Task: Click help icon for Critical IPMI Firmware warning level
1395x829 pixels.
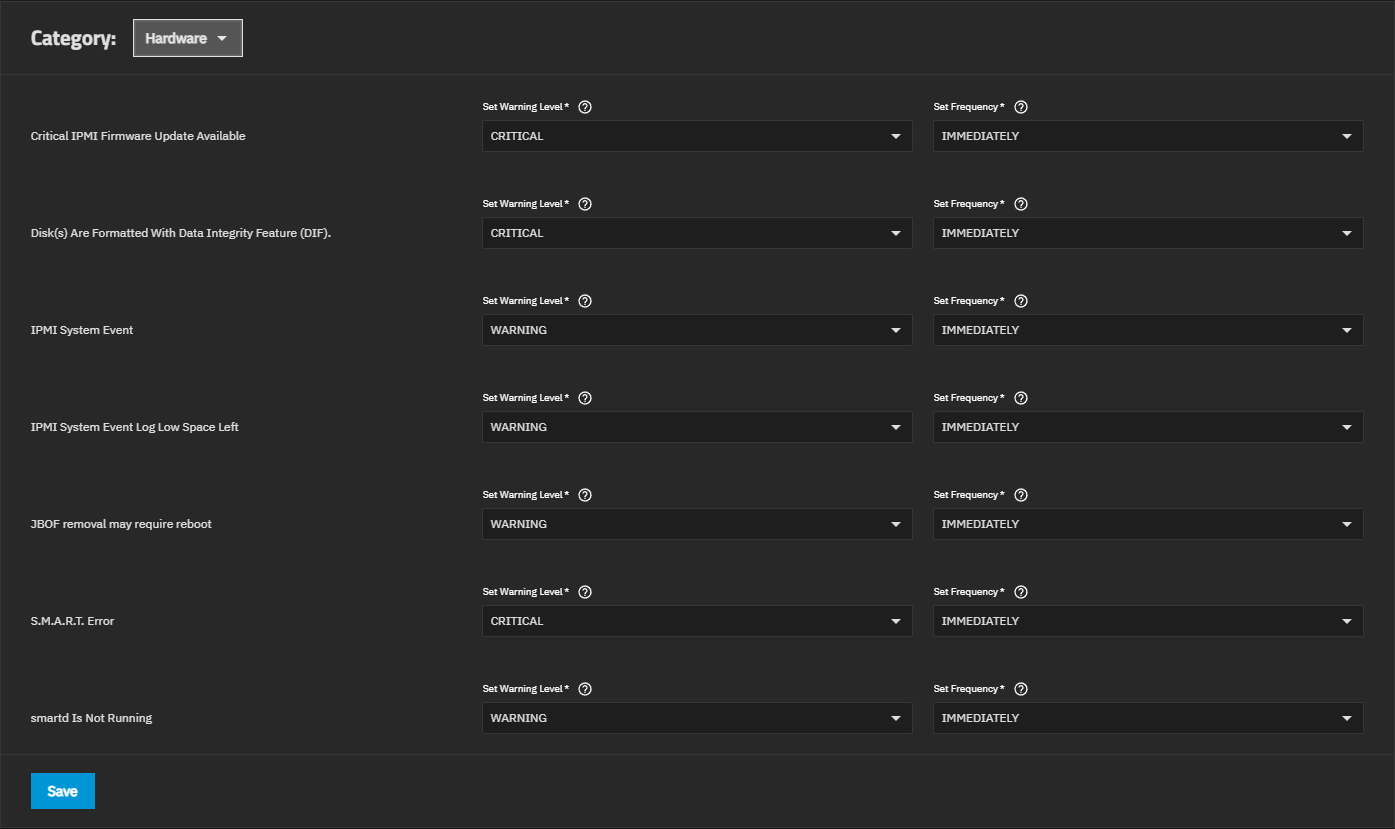Action: tap(585, 107)
